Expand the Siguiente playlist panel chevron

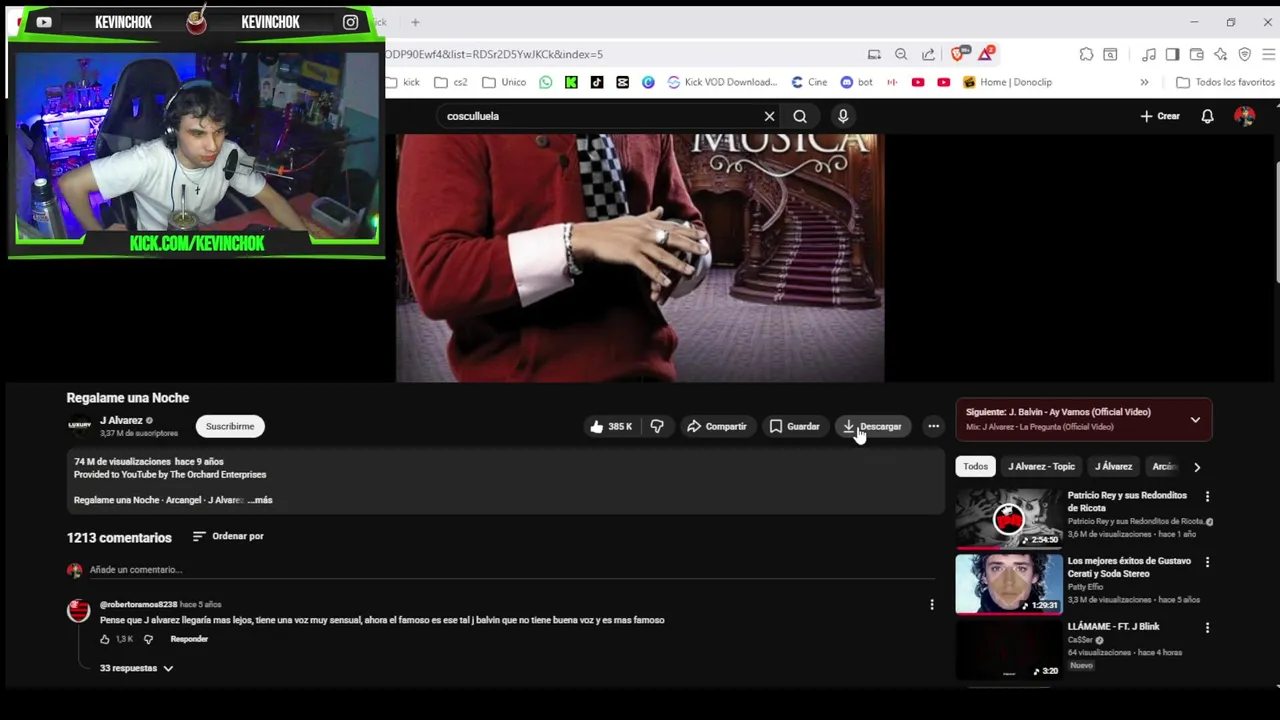[x=1195, y=420]
